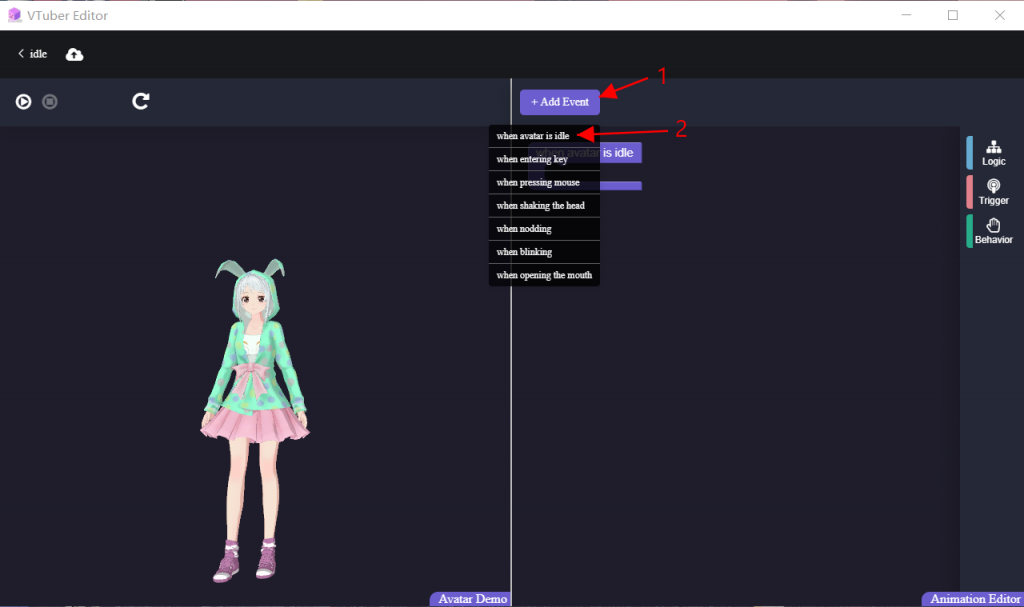
Task: Stop the animation playback
Action: tap(50, 101)
